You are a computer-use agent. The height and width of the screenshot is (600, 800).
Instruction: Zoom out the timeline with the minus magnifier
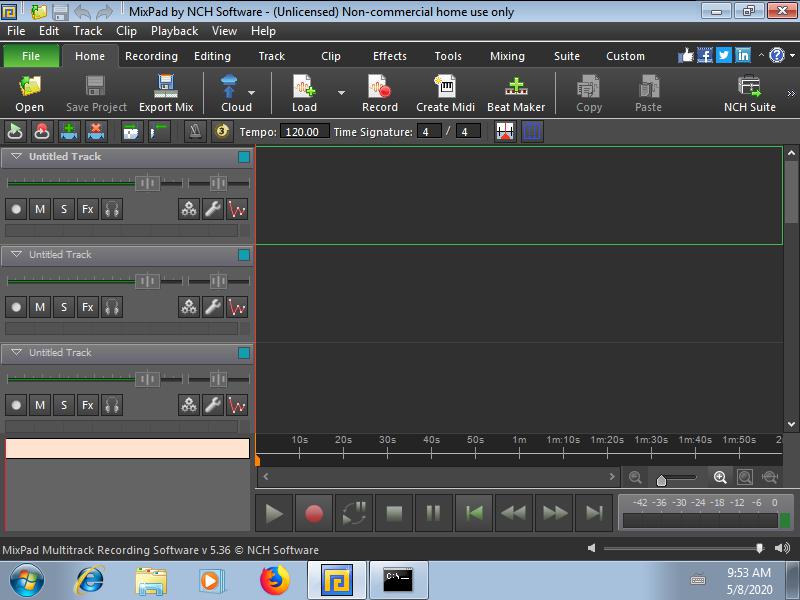pos(635,477)
